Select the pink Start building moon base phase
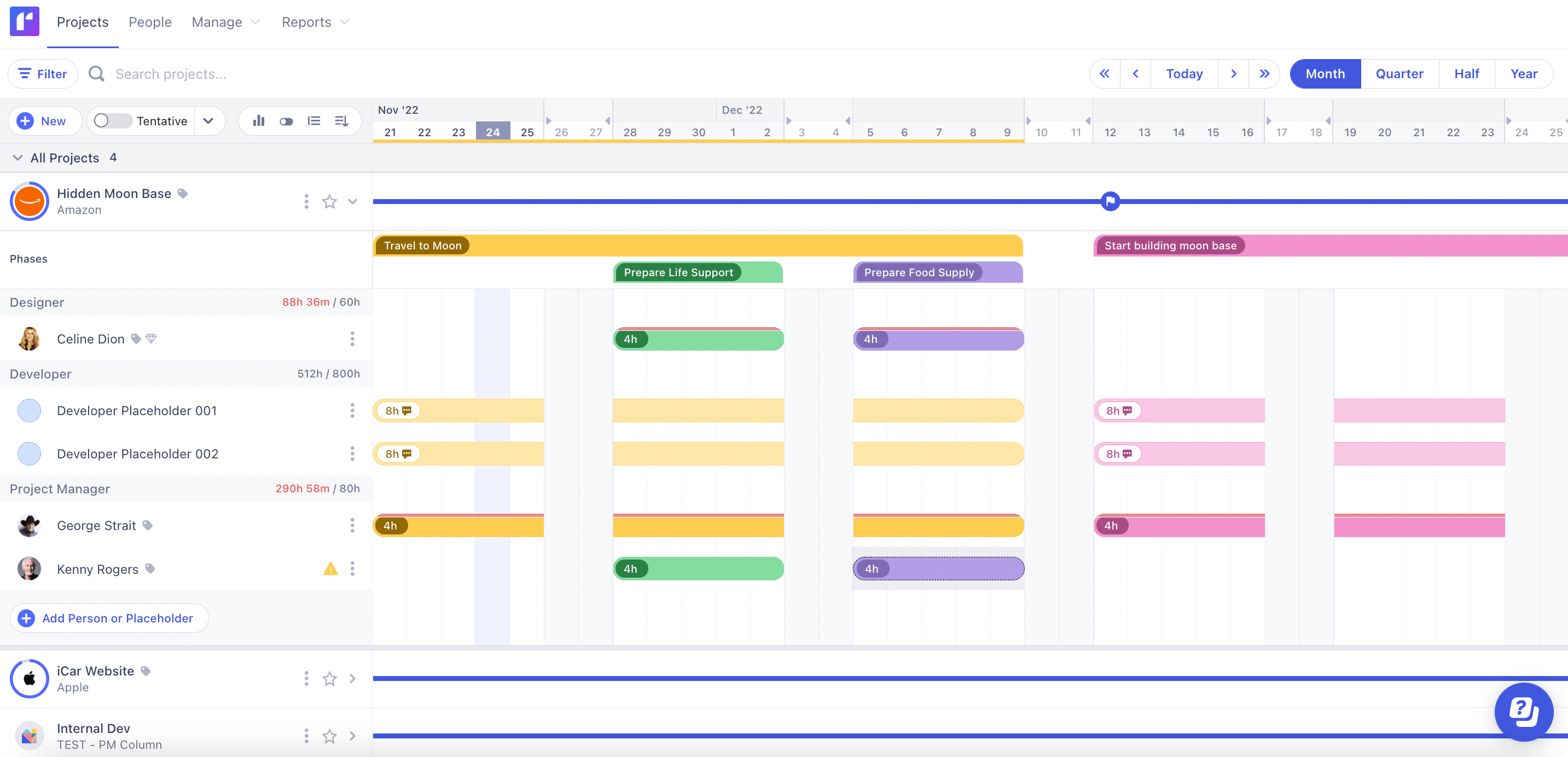This screenshot has width=1568, height=757. tap(1170, 246)
